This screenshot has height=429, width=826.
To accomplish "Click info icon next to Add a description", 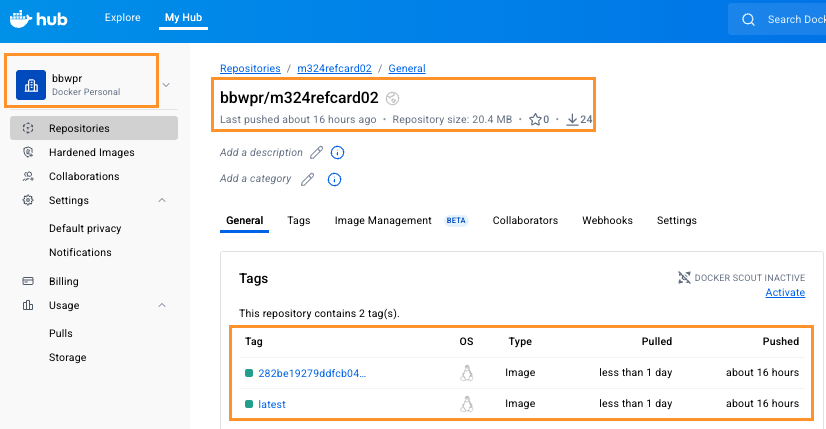I will click(x=337, y=153).
